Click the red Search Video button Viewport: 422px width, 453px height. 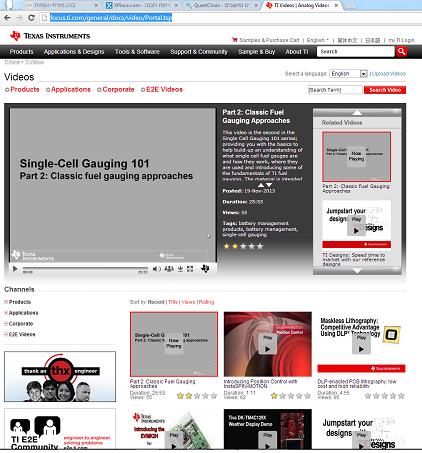385,90
